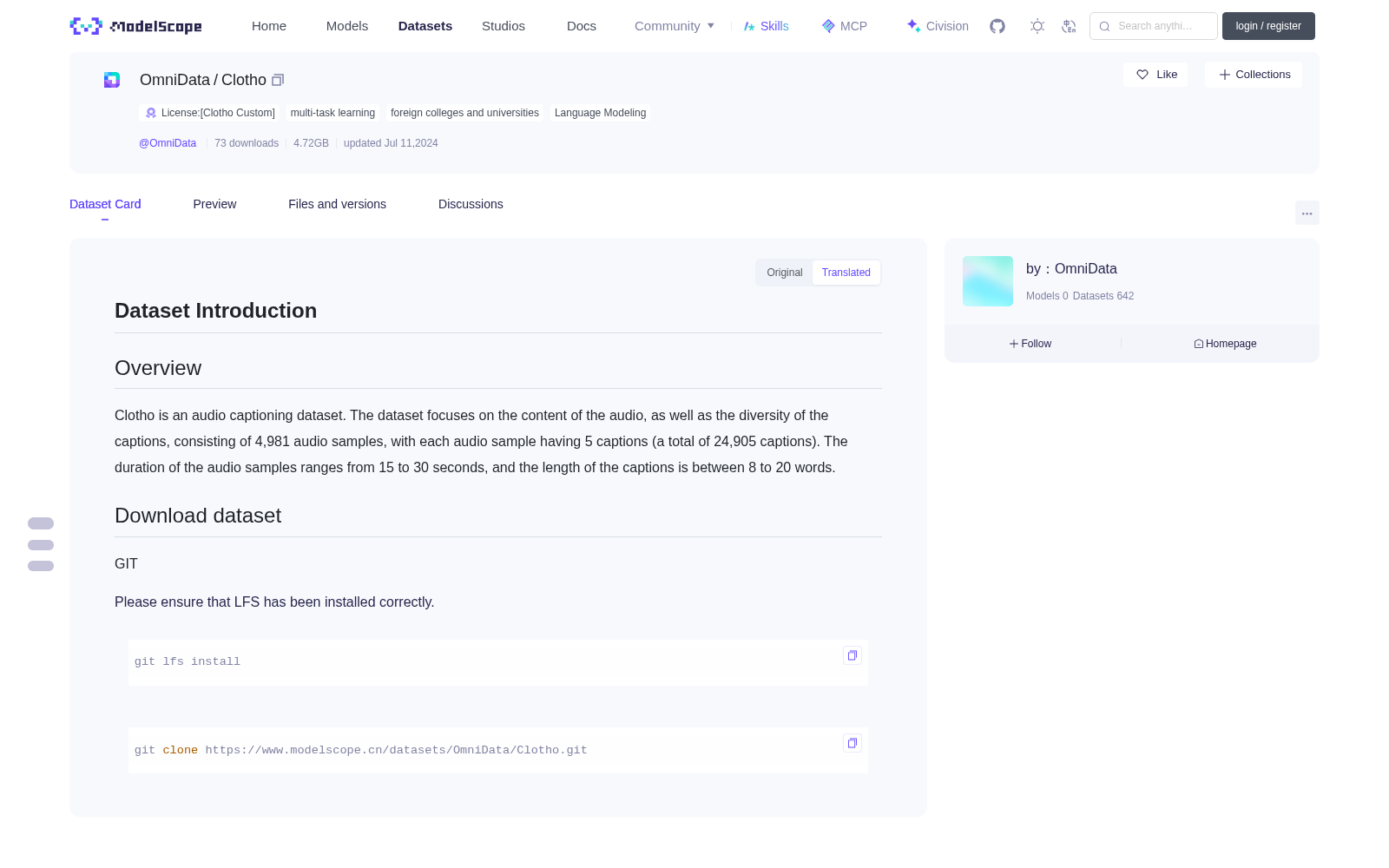The width and height of the screenshot is (1389, 868).
Task: Open the Datasets navigation item
Action: [x=425, y=26]
